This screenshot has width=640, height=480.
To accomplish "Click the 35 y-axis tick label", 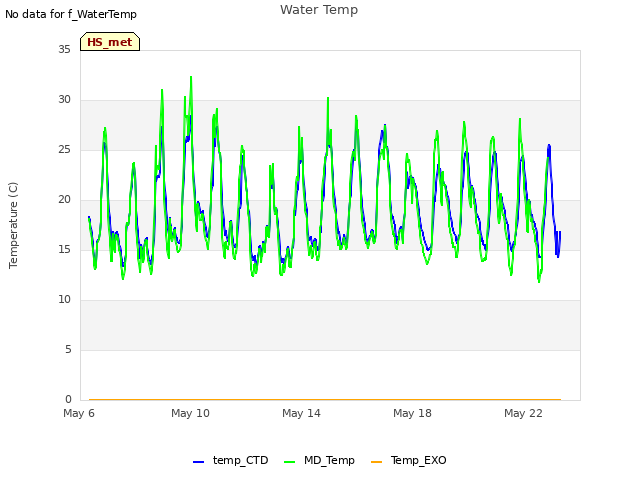I will tap(64, 49).
